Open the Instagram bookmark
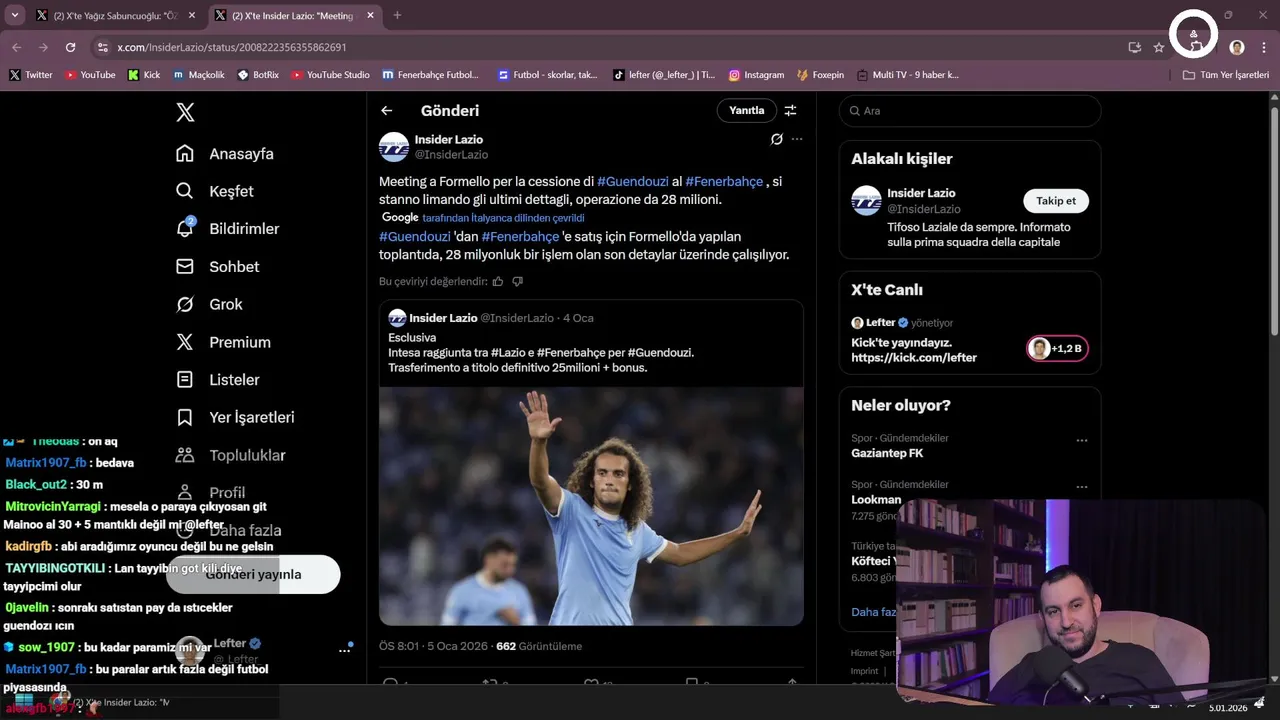Image resolution: width=1280 pixels, height=720 pixels. click(x=756, y=75)
